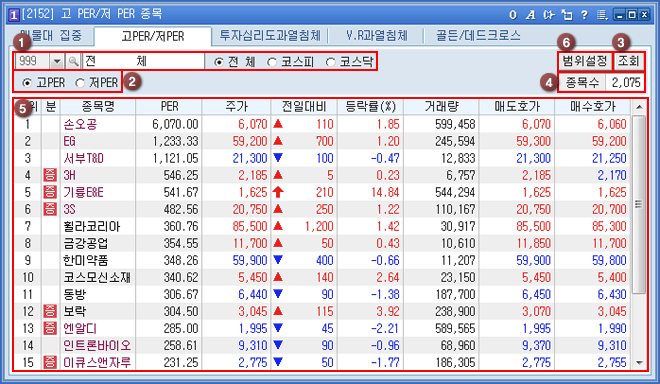Click the 조회 button
Image resolution: width=660 pixels, height=384 pixels.
(628, 61)
